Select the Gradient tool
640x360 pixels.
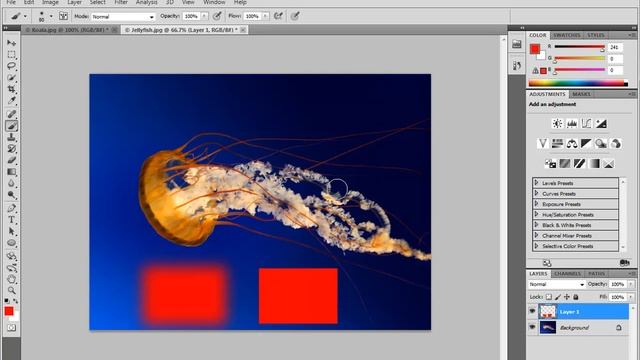pos(11,171)
